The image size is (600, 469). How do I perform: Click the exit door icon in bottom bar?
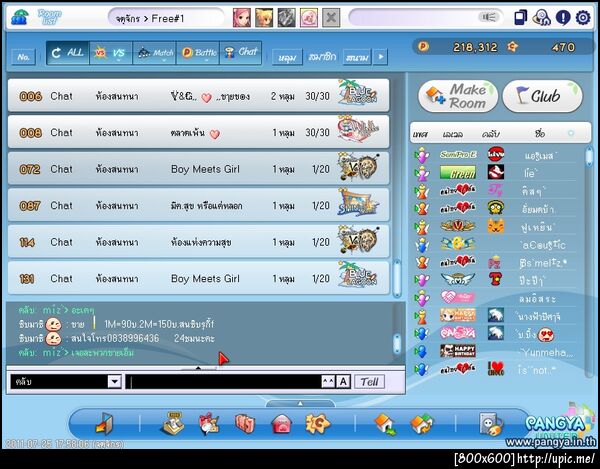(104, 424)
